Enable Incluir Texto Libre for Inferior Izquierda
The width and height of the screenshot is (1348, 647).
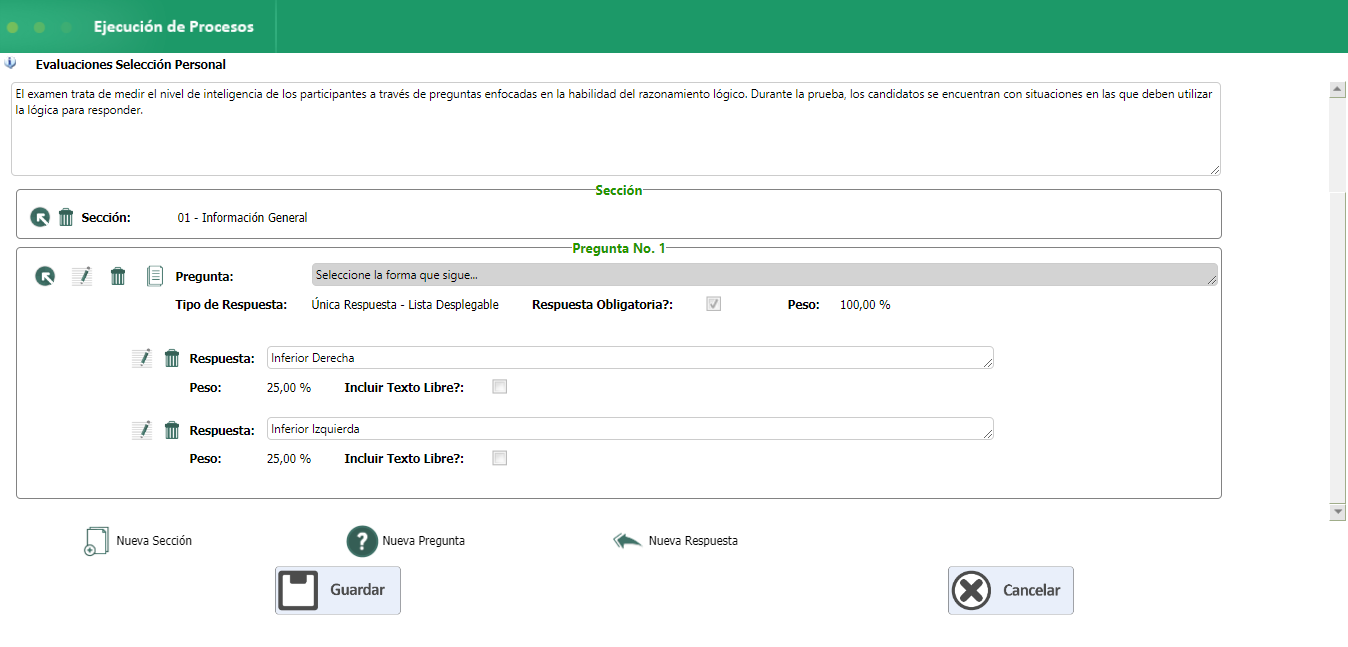pos(500,458)
